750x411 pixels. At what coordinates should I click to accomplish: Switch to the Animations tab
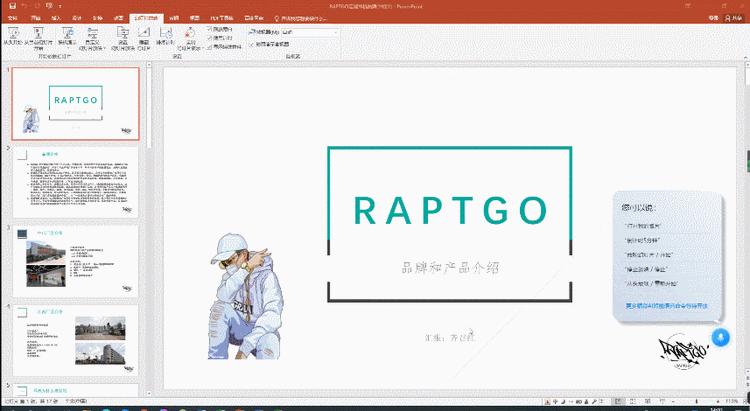point(119,18)
